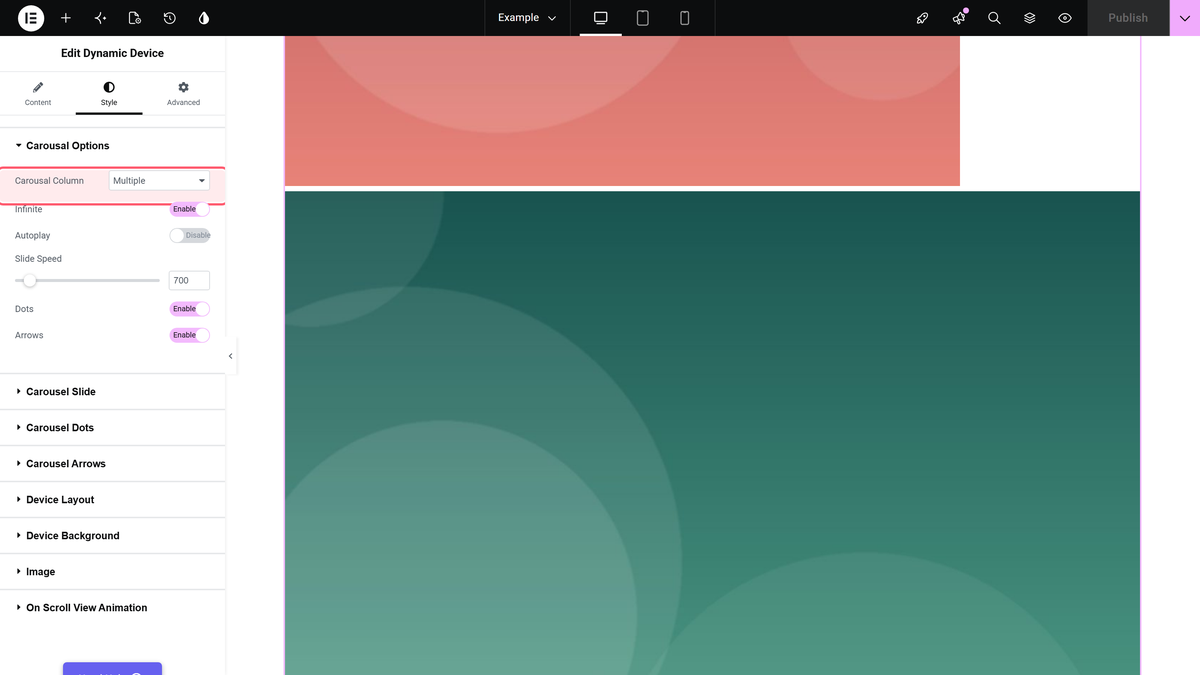Screen dimensions: 1200x675
Task: Toggle the Autoplay switch
Action: (x=190, y=235)
